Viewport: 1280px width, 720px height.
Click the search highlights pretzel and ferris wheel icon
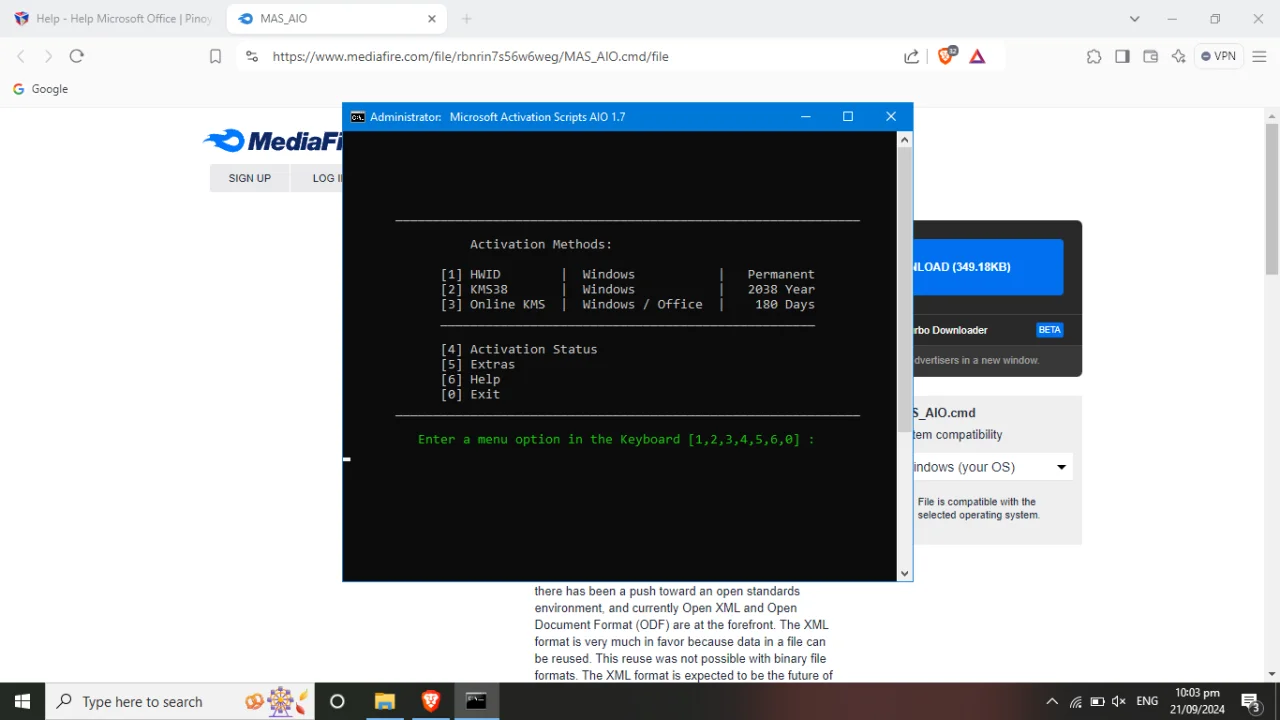[x=278, y=701]
